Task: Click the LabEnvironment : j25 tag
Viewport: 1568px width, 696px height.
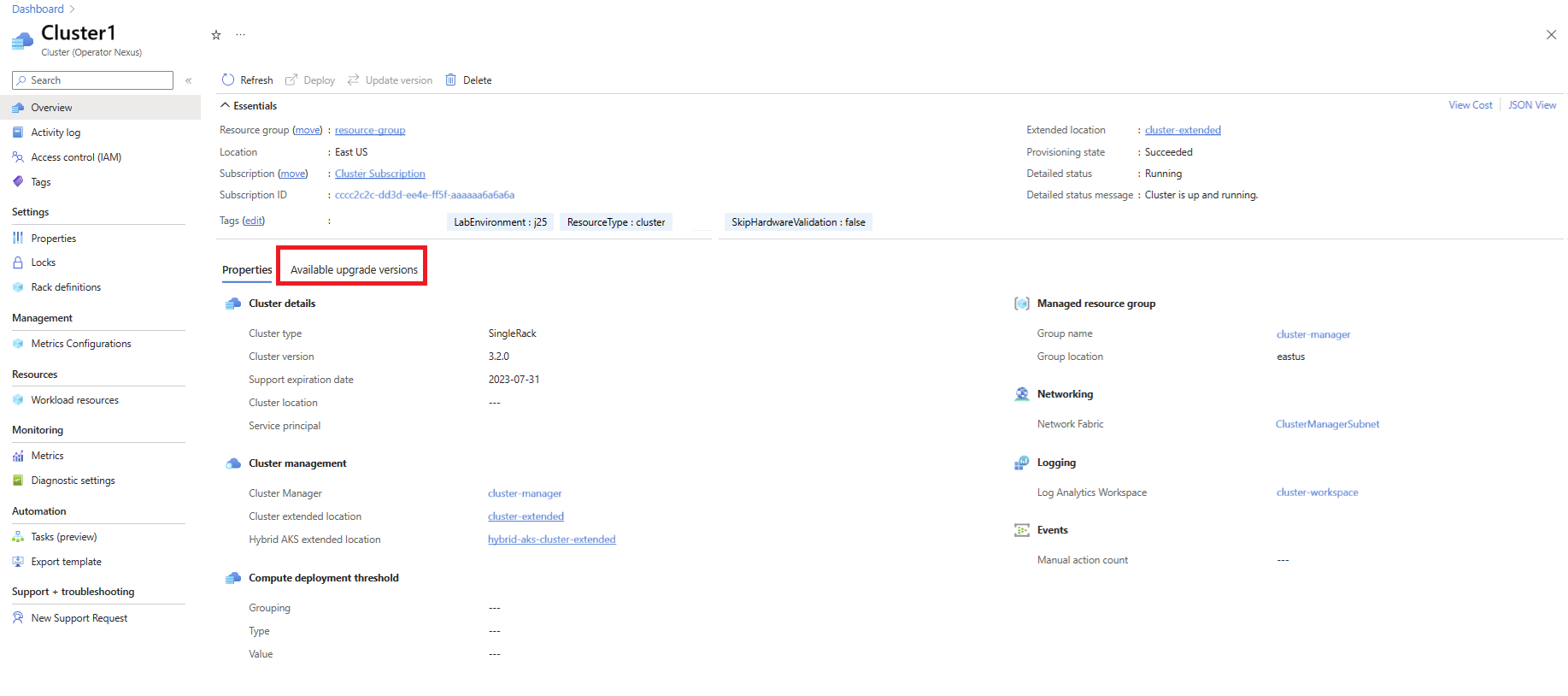Action: point(501,222)
